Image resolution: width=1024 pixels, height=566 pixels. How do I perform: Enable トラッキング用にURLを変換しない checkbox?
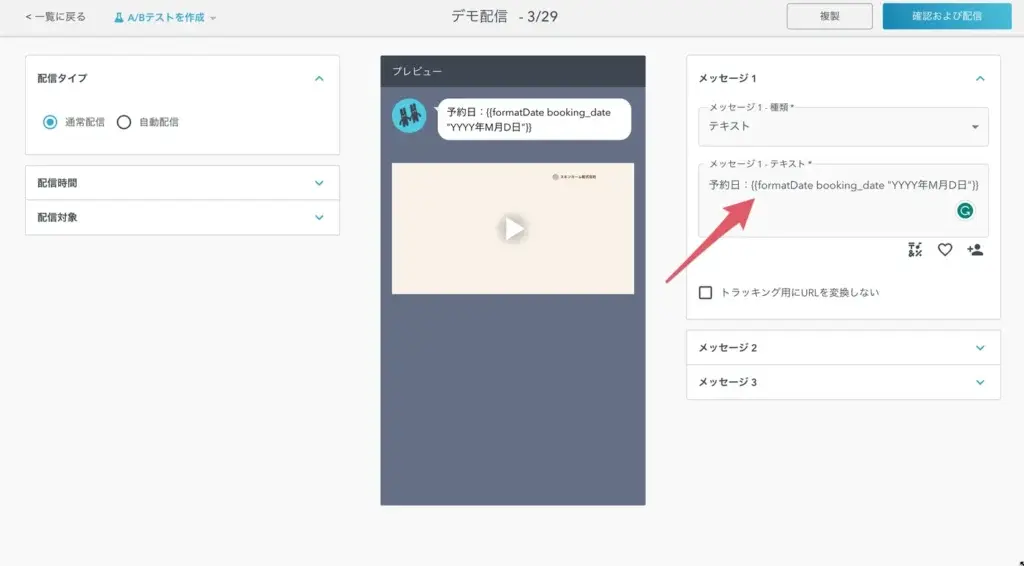(x=706, y=292)
